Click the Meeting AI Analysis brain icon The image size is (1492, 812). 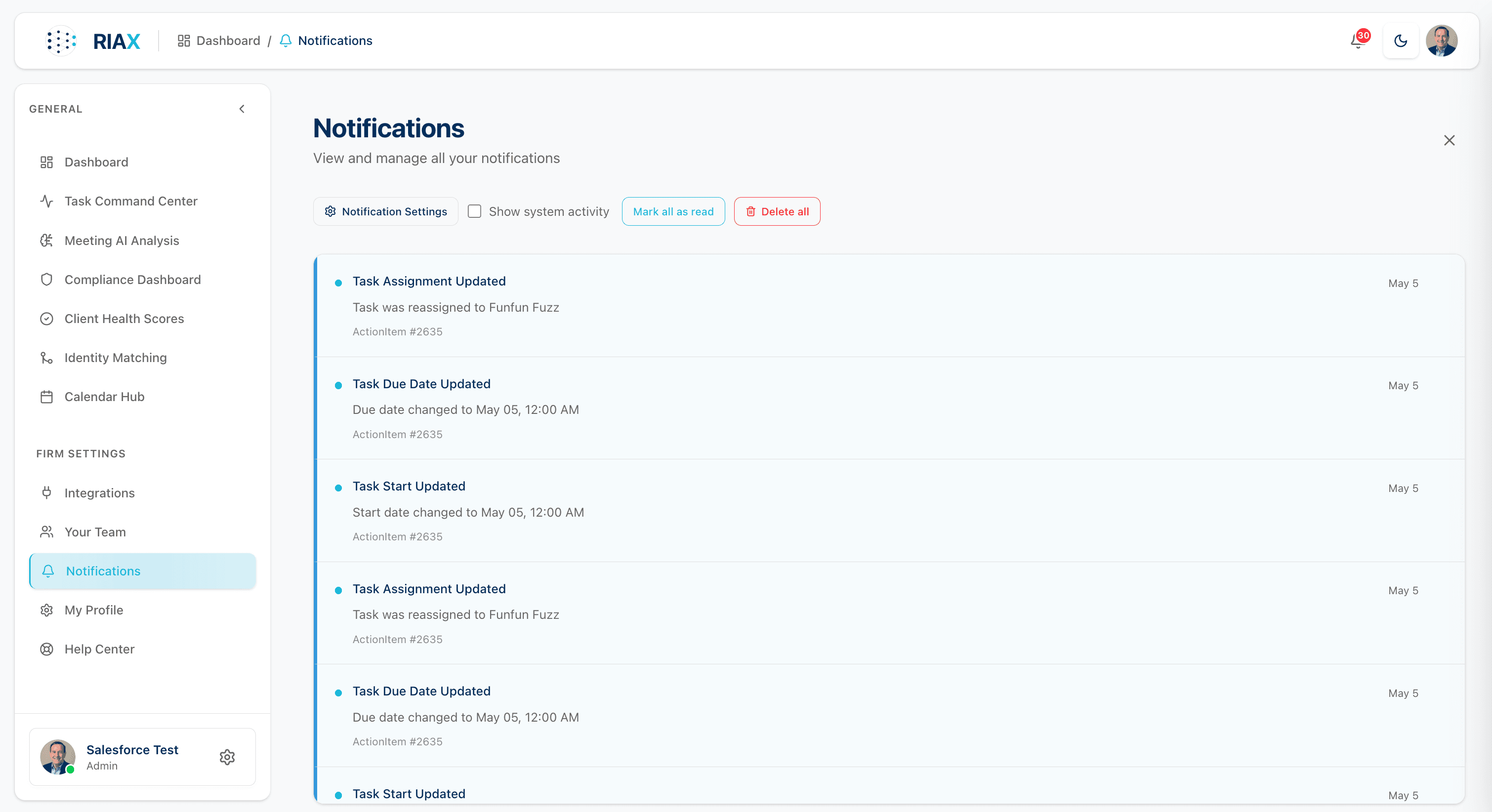pos(47,241)
